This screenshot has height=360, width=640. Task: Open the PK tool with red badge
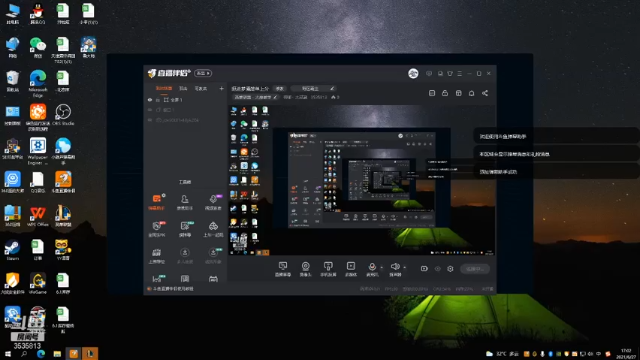tap(157, 229)
